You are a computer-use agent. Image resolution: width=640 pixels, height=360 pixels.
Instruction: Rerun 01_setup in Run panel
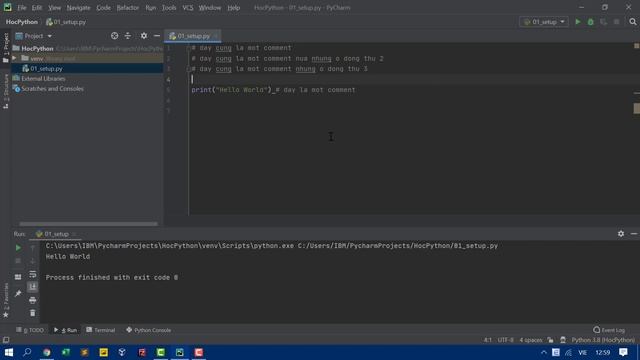(18, 248)
